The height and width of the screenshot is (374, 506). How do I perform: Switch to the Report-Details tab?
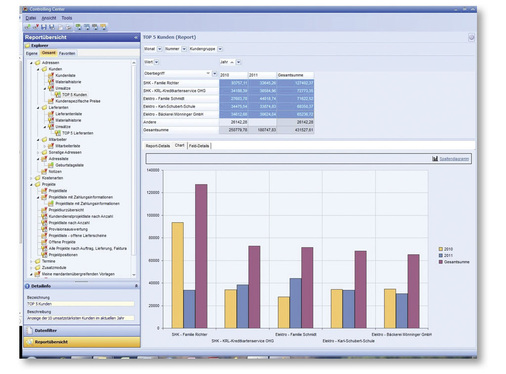[158, 146]
